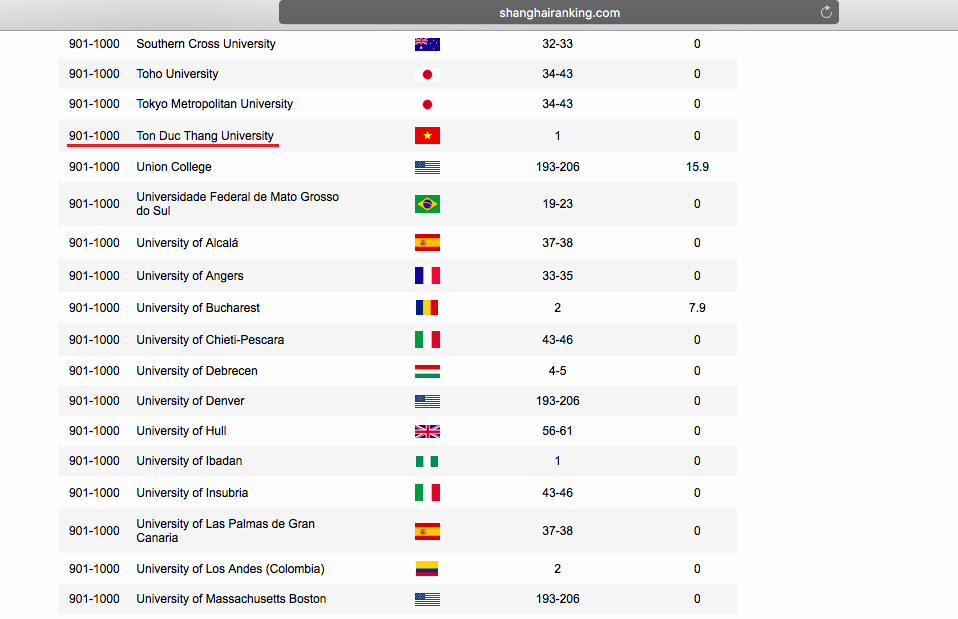Click the UK flag beside University of Hull
This screenshot has width=958, height=619.
tap(427, 431)
